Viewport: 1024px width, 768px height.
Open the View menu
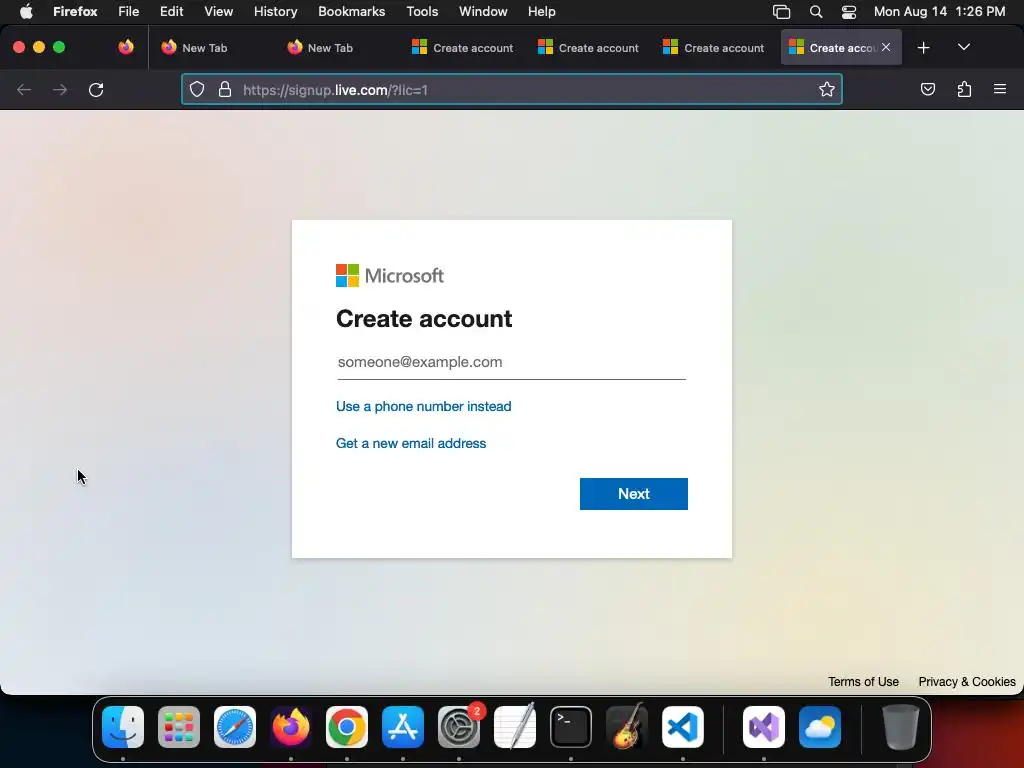tap(218, 12)
